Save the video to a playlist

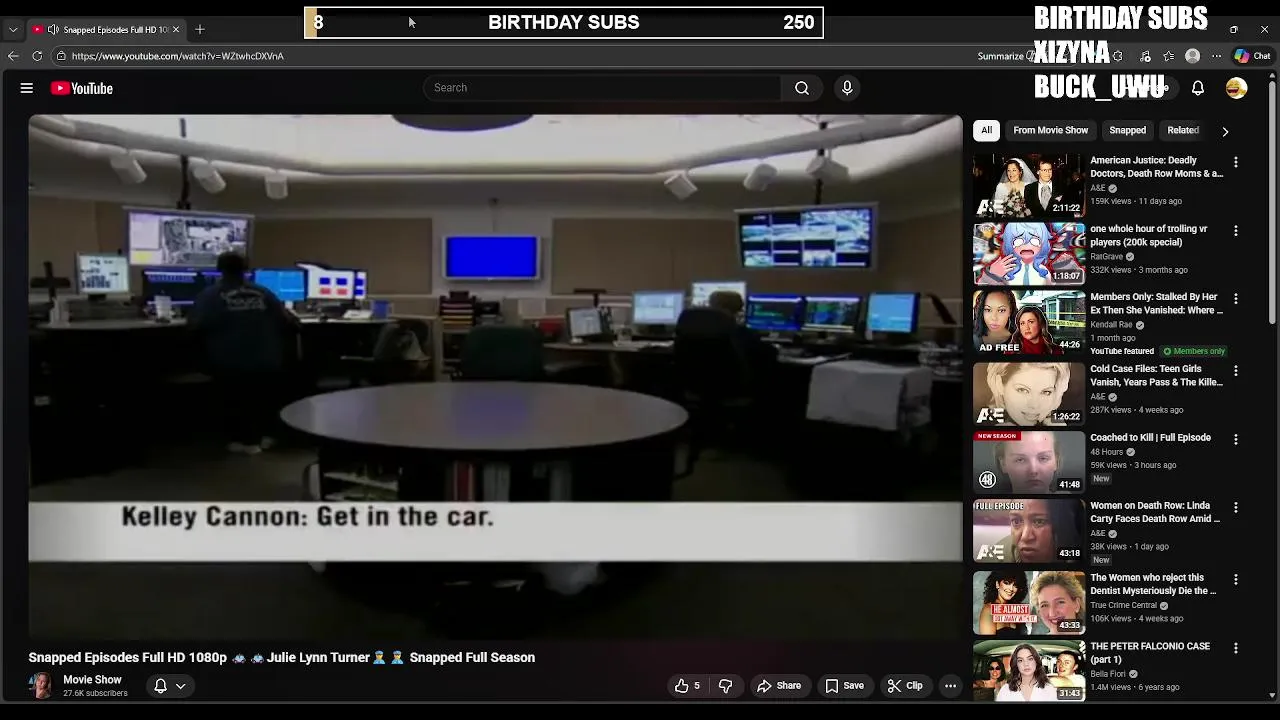coord(844,686)
